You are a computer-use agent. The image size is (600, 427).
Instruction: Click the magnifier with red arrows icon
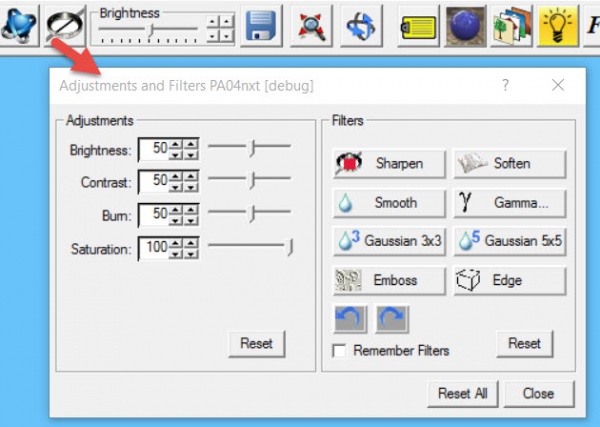click(311, 26)
